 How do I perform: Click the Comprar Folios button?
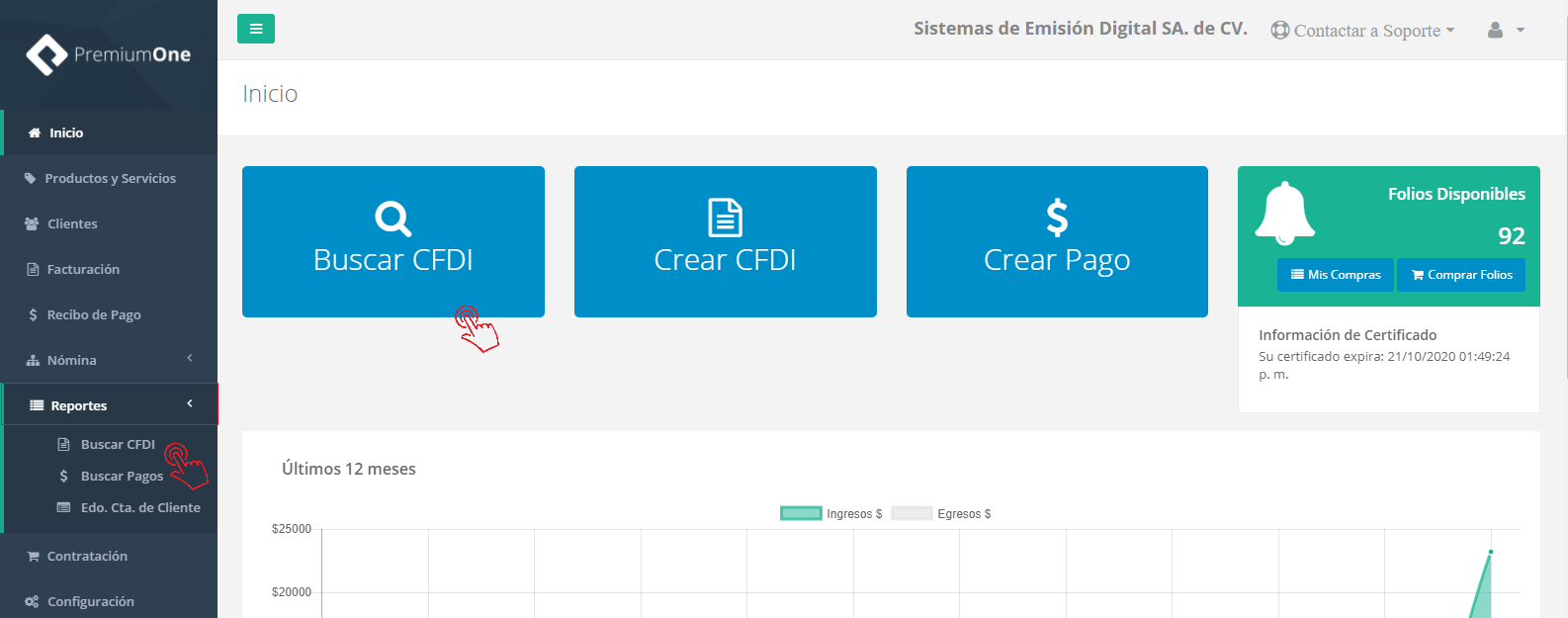point(1461,275)
